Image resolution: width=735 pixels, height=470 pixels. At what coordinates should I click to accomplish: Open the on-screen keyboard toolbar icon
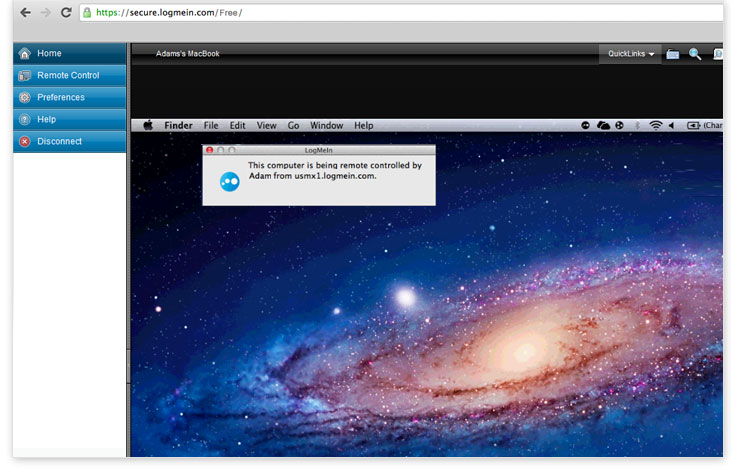click(673, 54)
